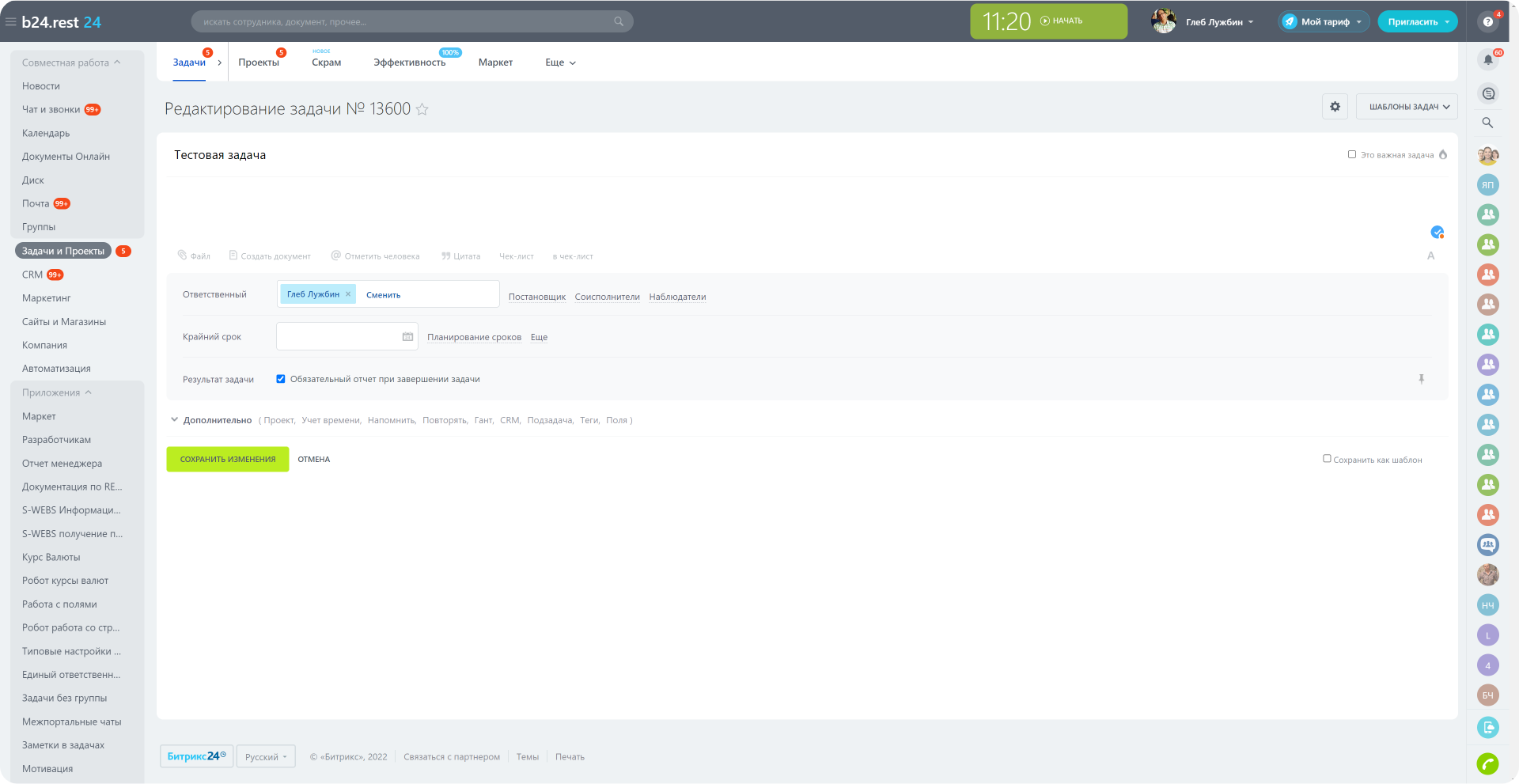Open the hamburger menu icon

tap(11, 22)
